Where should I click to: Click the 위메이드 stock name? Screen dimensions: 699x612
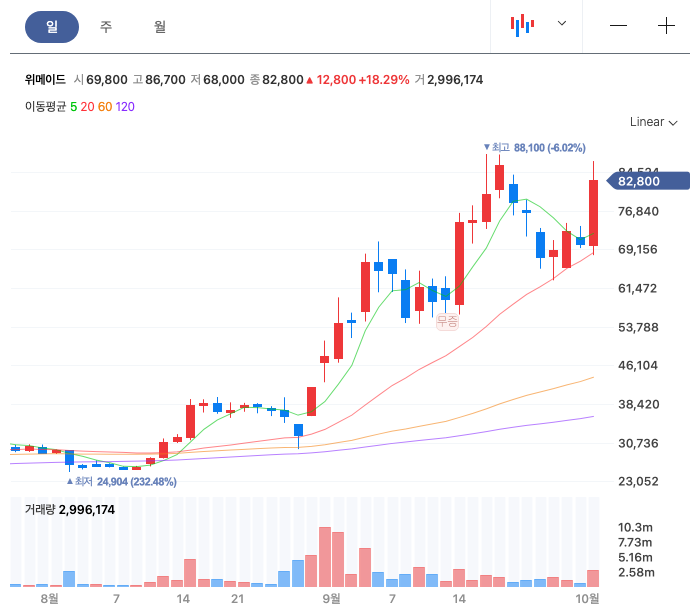point(45,80)
